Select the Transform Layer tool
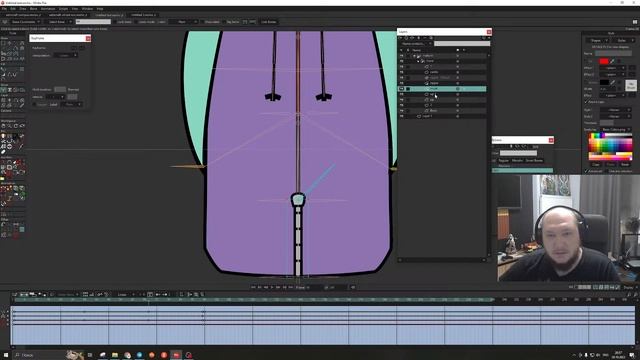The width and height of the screenshot is (640, 360). tap(3, 100)
